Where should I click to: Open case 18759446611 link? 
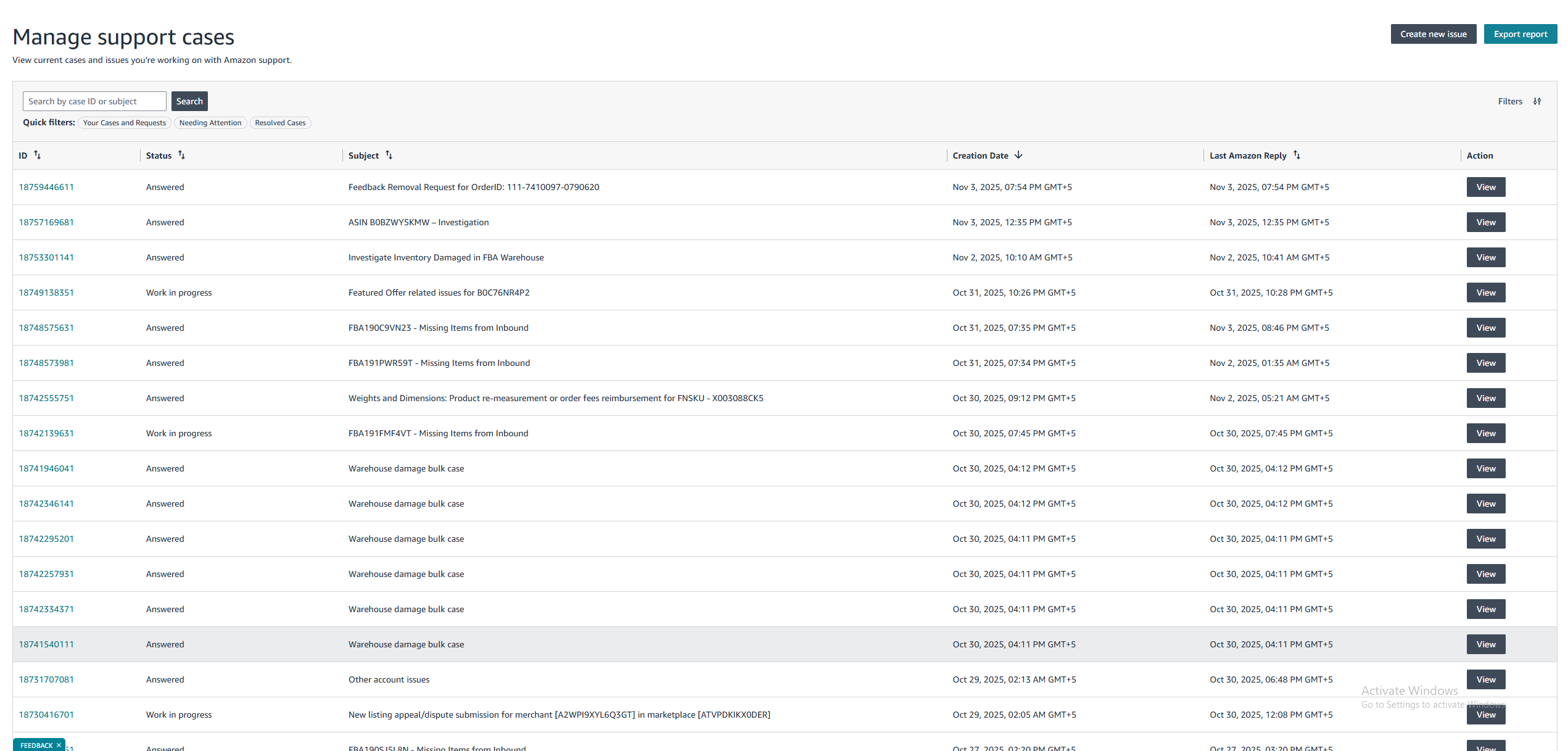pyautogui.click(x=46, y=187)
